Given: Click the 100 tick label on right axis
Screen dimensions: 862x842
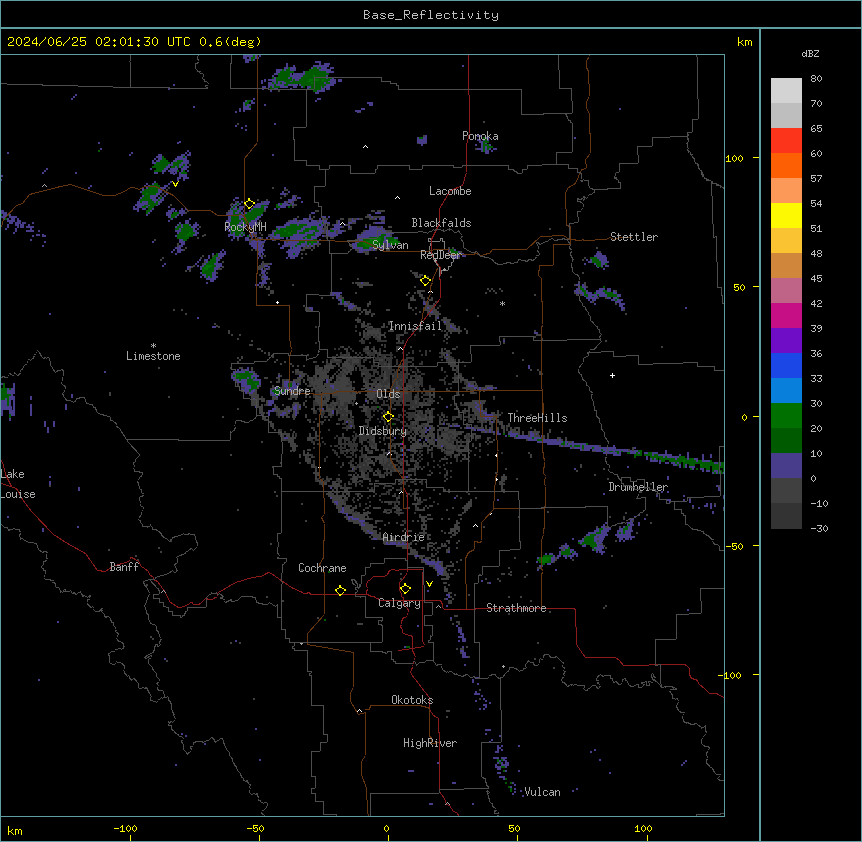Looking at the screenshot, I should tap(734, 158).
